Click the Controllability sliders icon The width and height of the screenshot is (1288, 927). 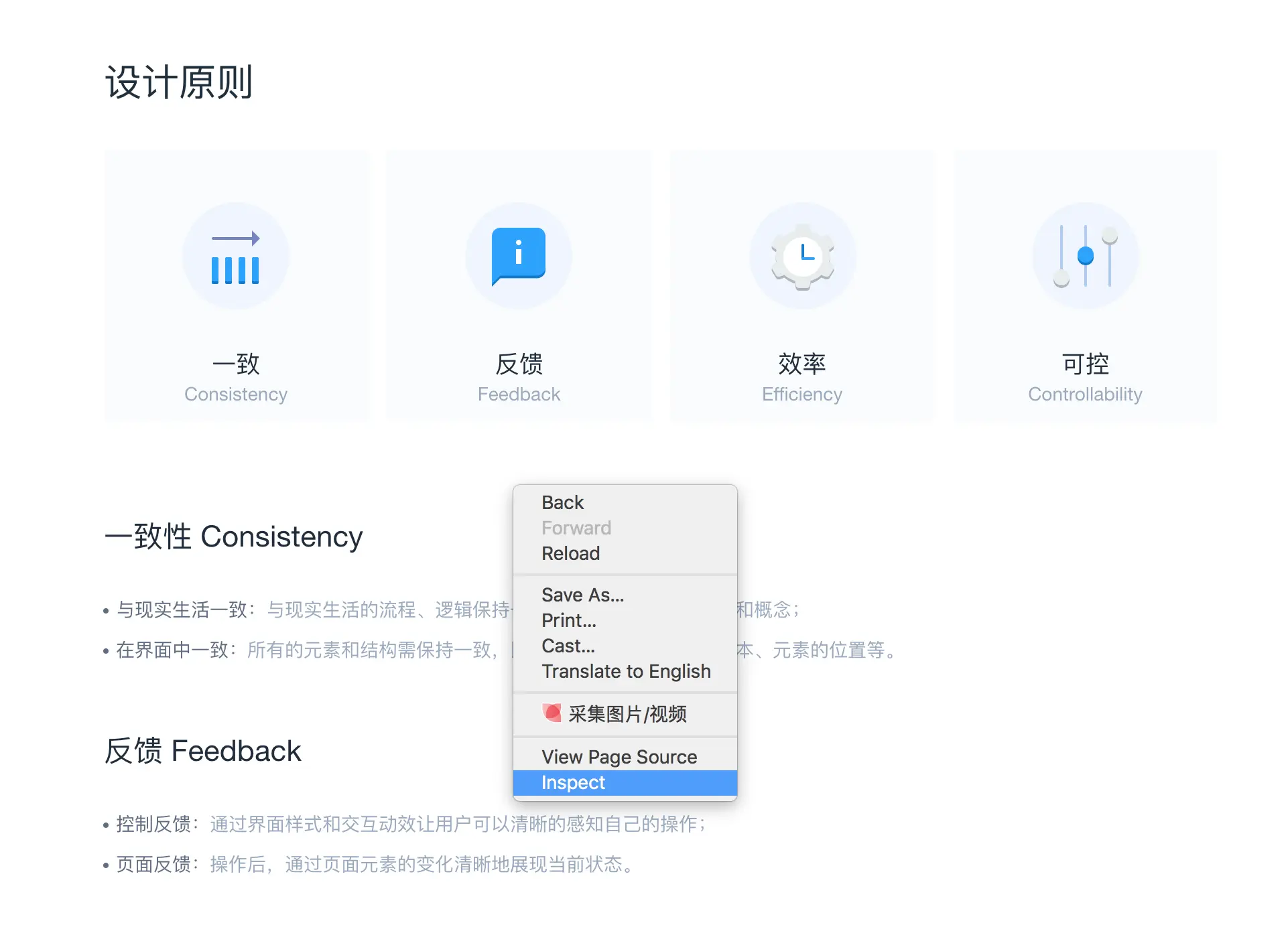click(x=1085, y=257)
